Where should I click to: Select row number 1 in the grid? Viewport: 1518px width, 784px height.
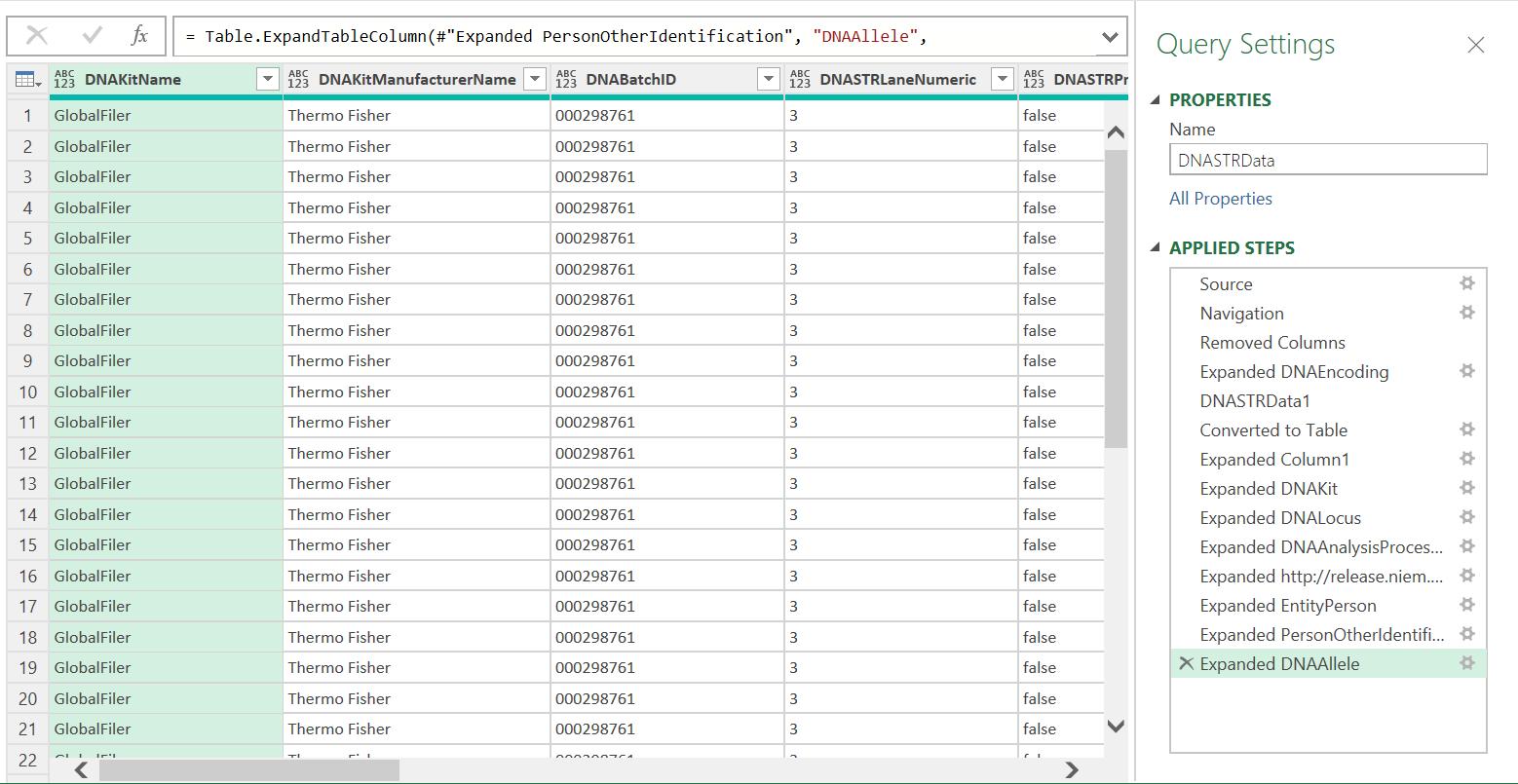click(x=28, y=116)
